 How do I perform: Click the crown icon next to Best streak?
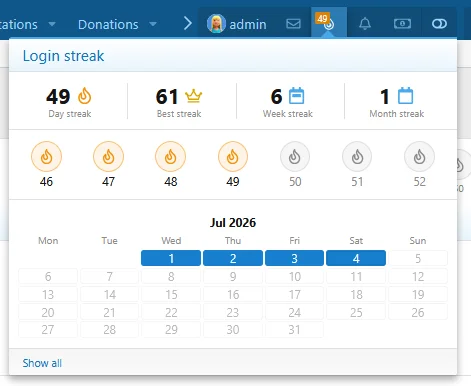pyautogui.click(x=193, y=96)
